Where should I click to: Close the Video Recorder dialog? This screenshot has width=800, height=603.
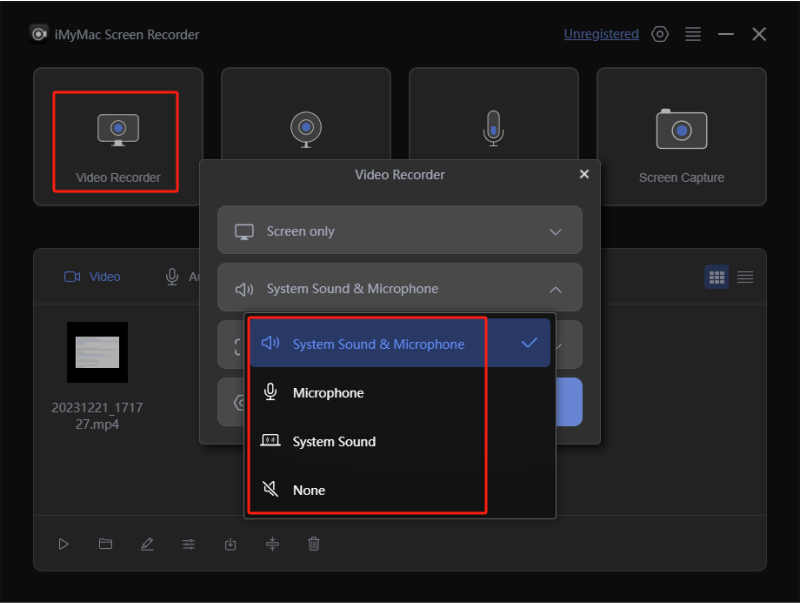[x=584, y=174]
